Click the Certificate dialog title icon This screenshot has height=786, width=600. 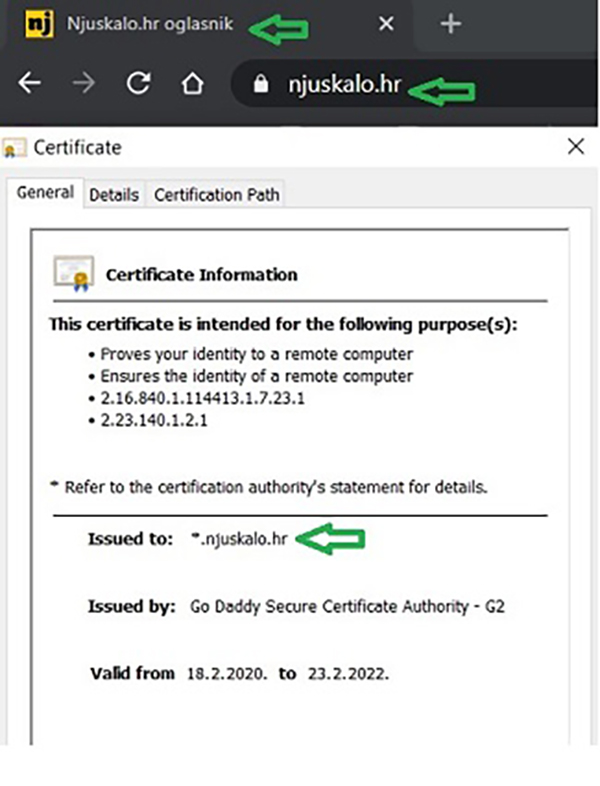coord(14,148)
